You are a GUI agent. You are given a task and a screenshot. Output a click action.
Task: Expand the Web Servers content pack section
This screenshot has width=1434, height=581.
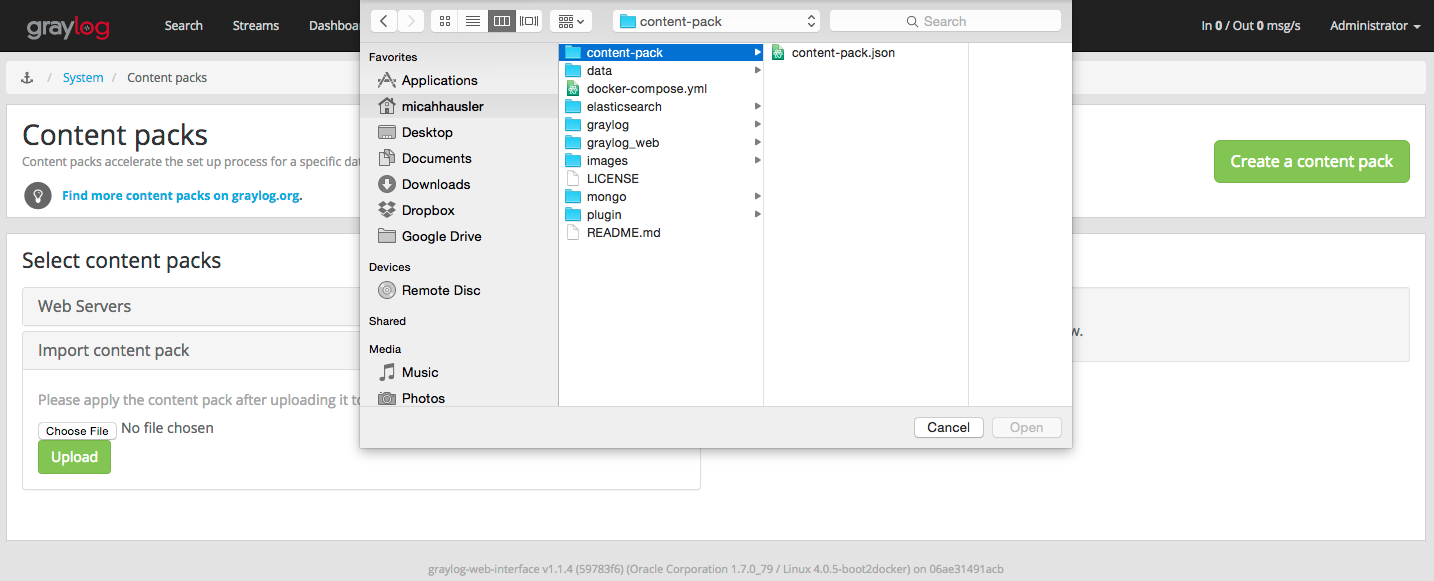point(361,306)
